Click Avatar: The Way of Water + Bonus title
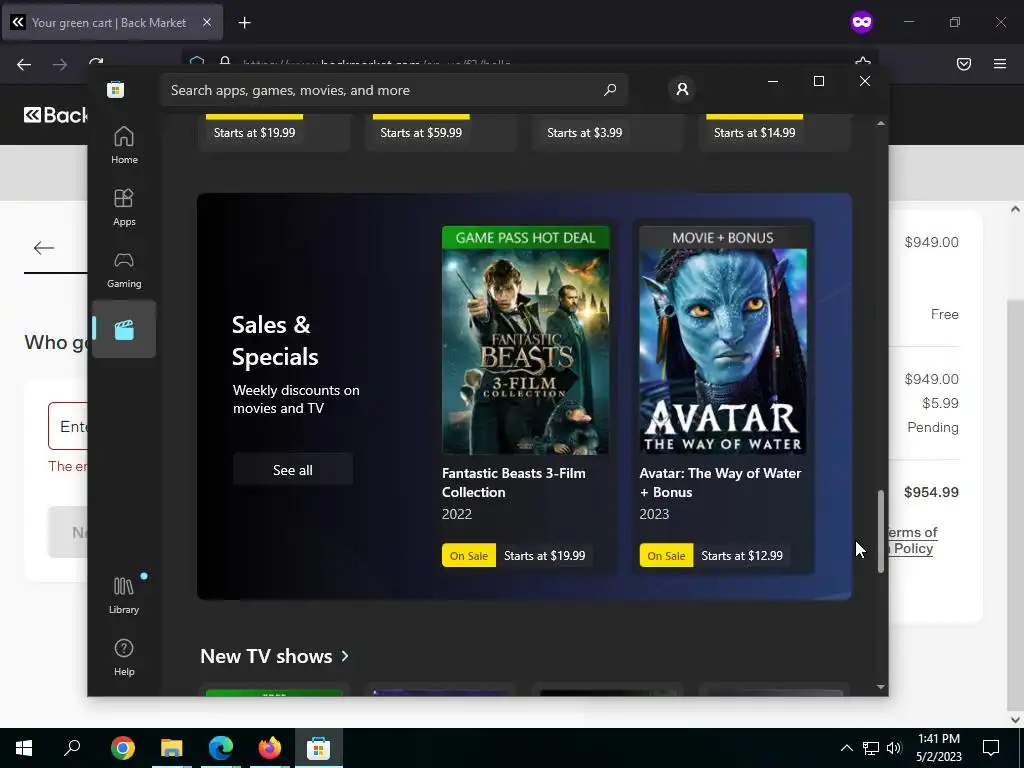 pyautogui.click(x=720, y=483)
